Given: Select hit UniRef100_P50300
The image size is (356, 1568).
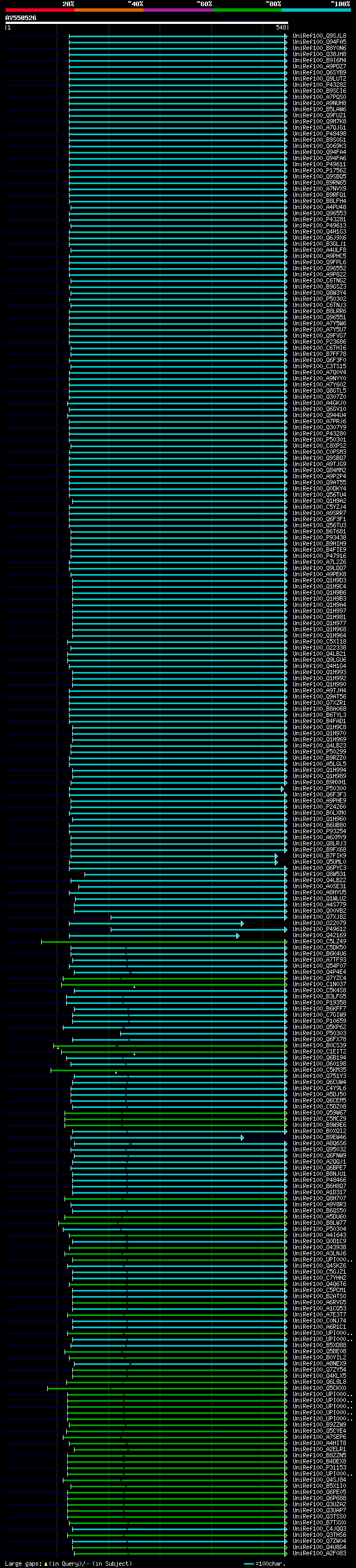Looking at the screenshot, I should point(319,788).
